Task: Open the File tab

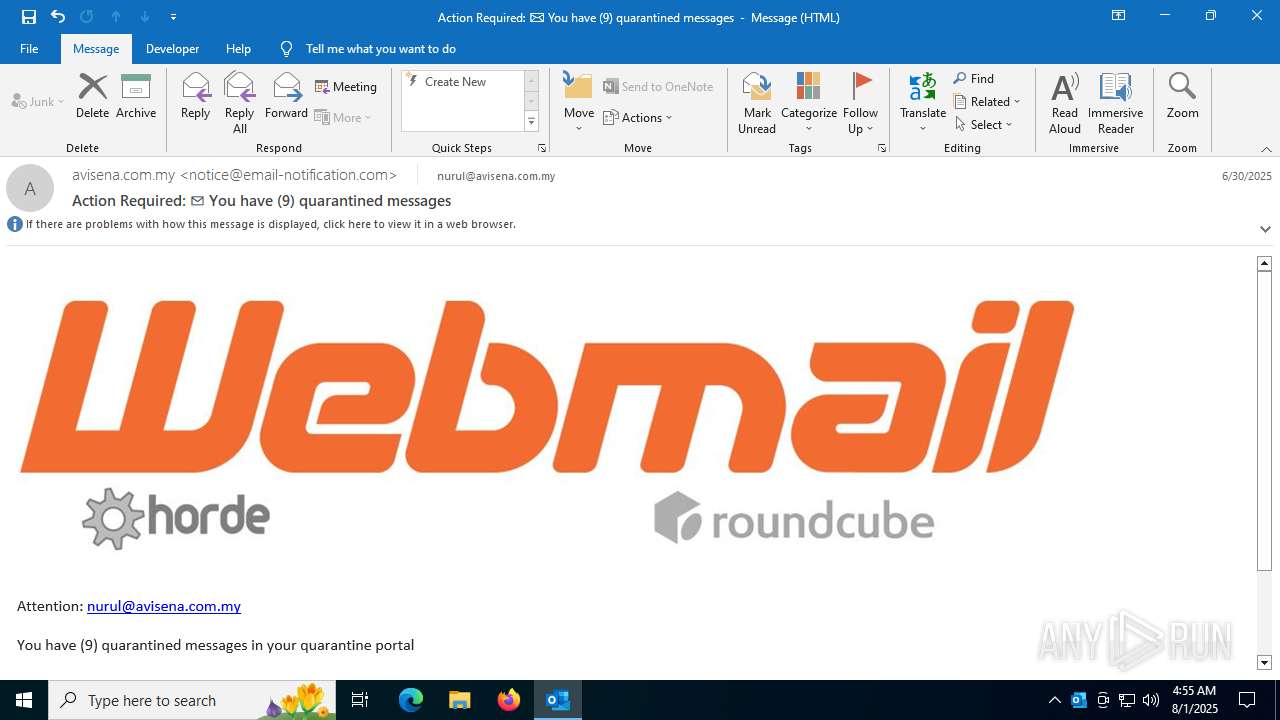Action: click(x=29, y=48)
